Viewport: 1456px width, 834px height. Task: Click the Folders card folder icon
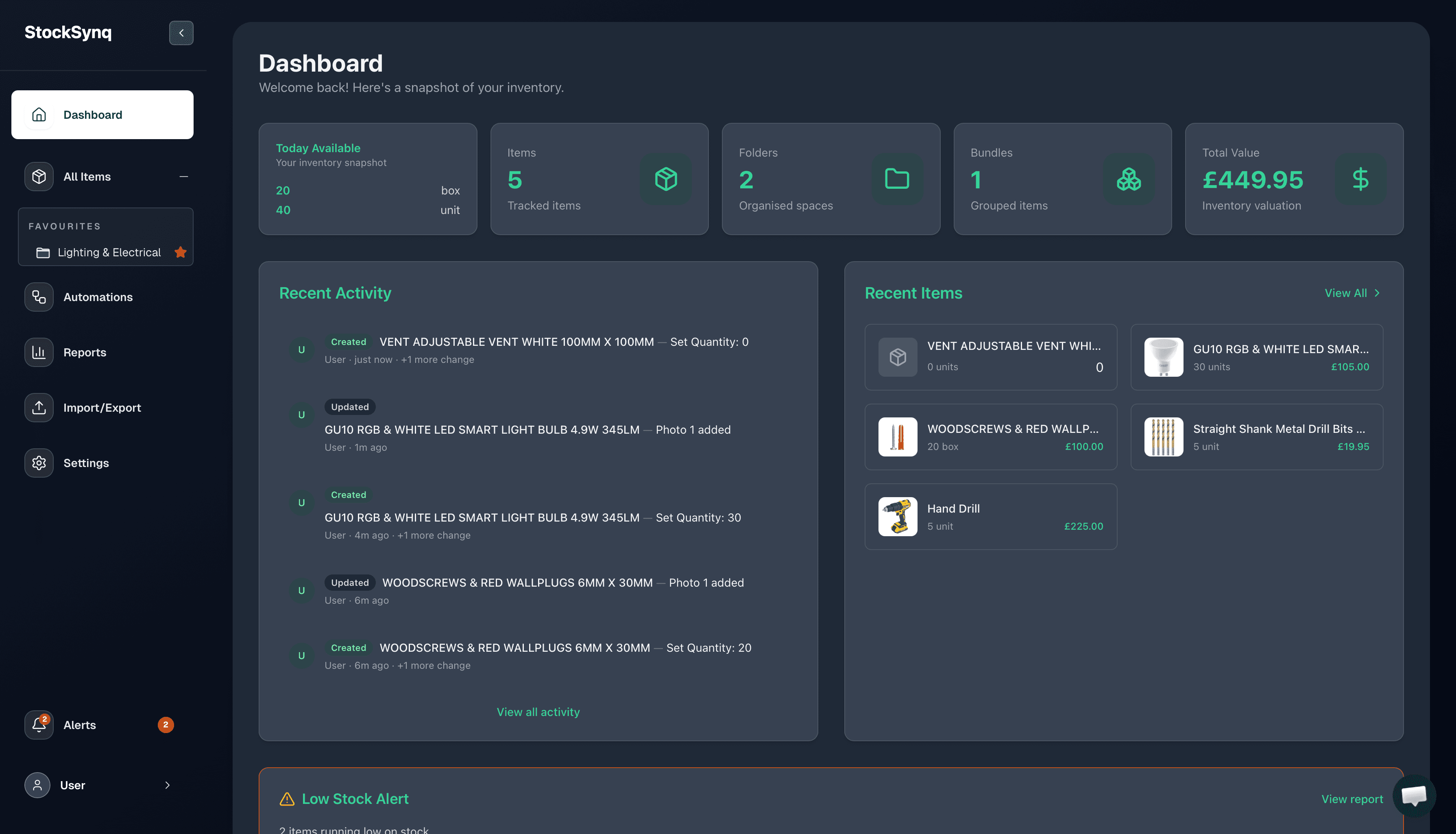point(897,179)
